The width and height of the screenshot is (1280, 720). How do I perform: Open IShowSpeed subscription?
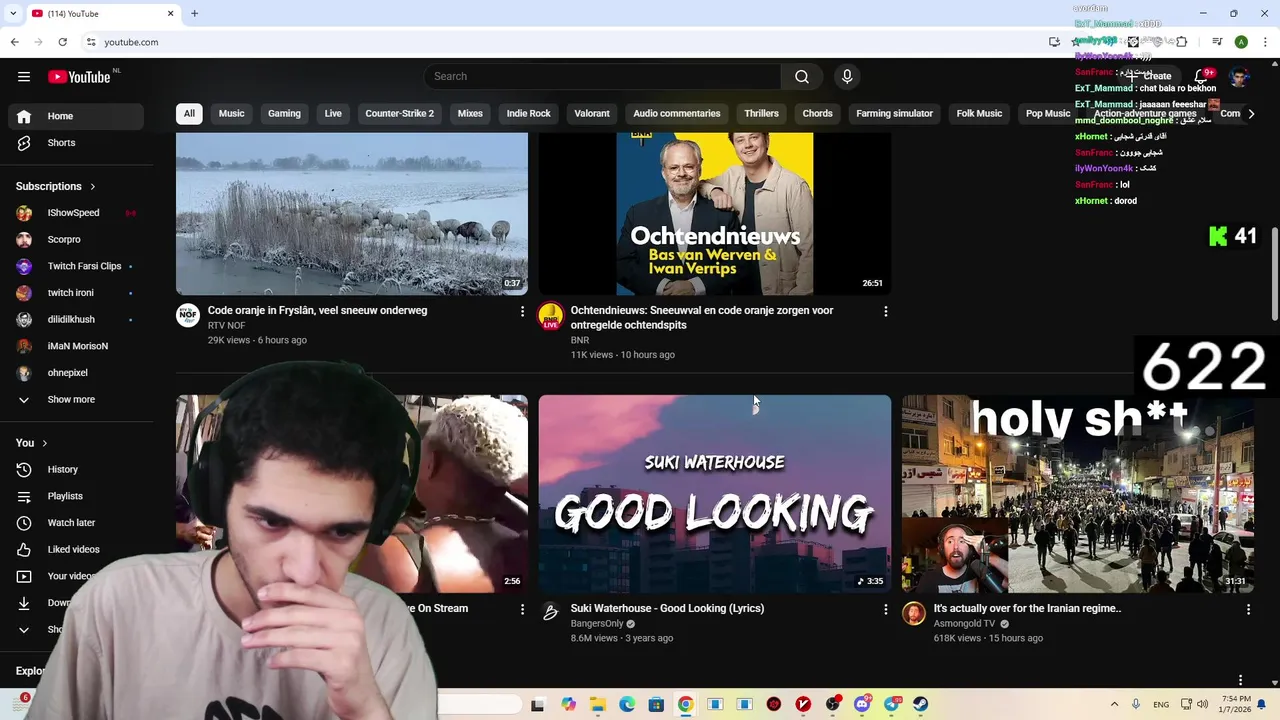76,213
